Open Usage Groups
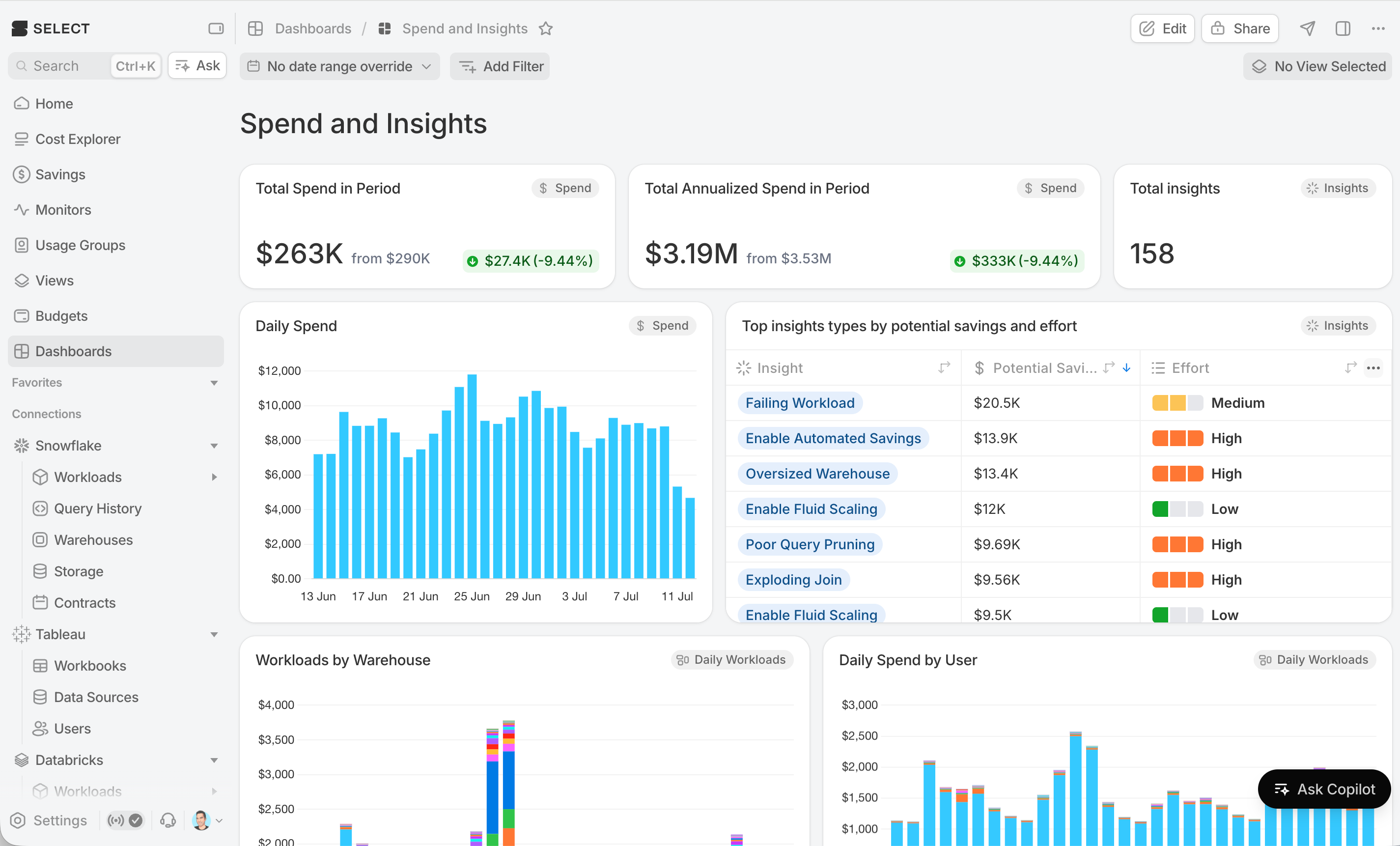The image size is (1400, 846). pyautogui.click(x=116, y=245)
